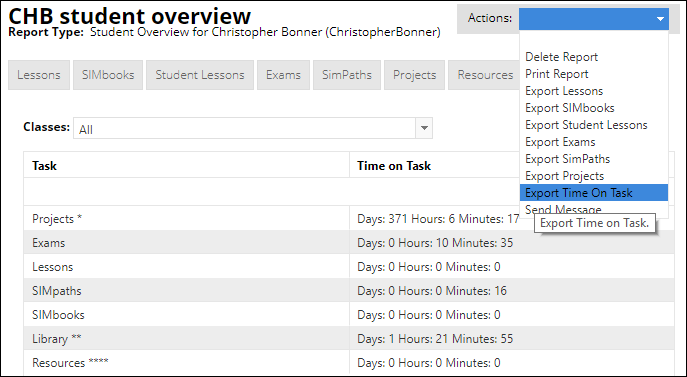
Task: Click time value Days: 371 Hours: 6
Action: [438, 219]
